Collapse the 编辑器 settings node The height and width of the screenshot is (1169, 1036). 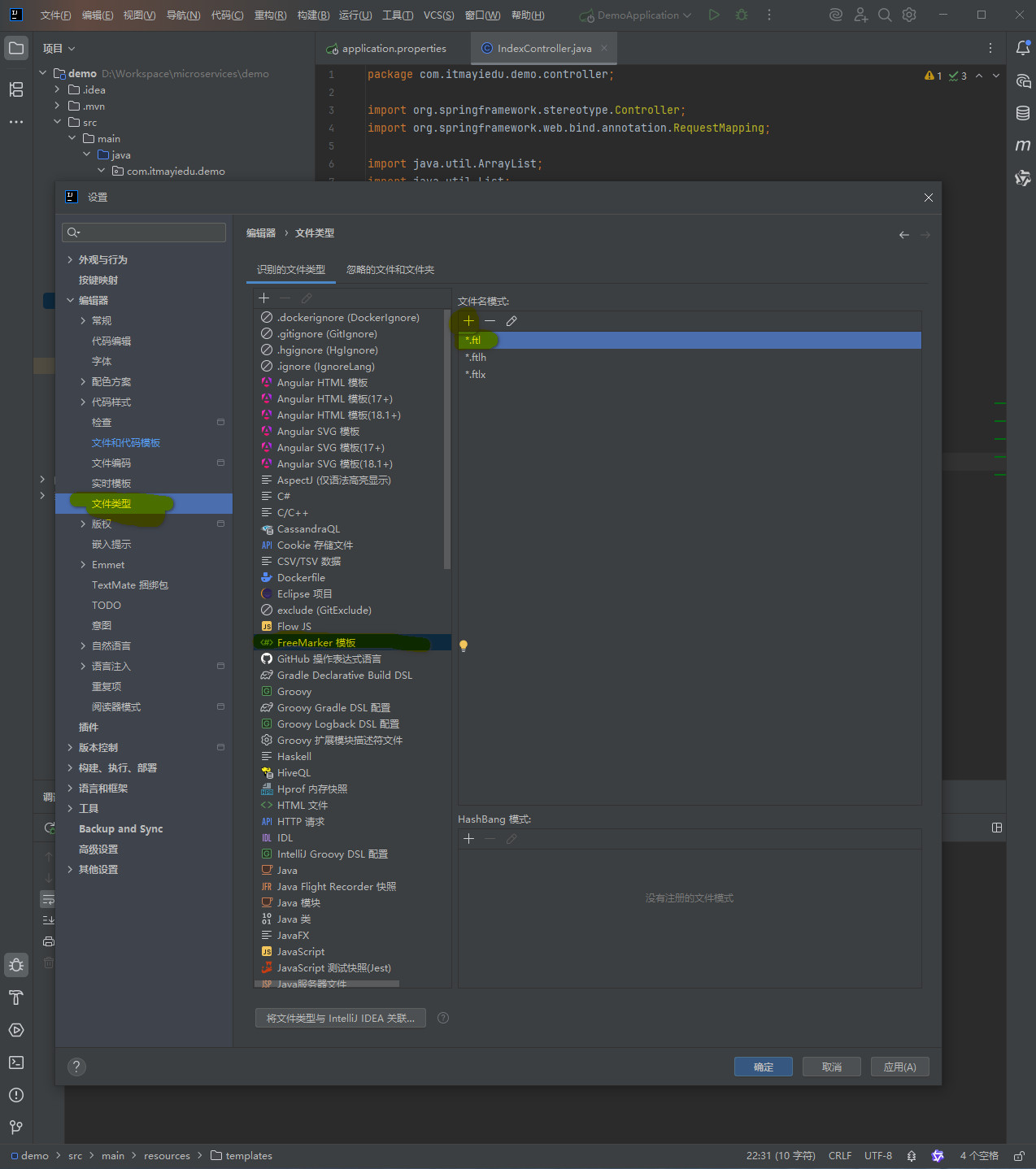point(70,301)
